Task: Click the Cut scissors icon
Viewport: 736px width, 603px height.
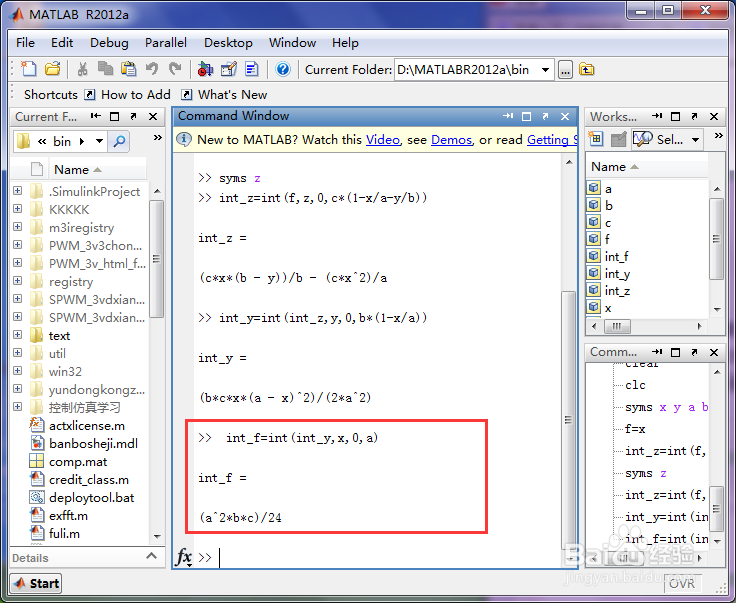Action: pos(82,69)
